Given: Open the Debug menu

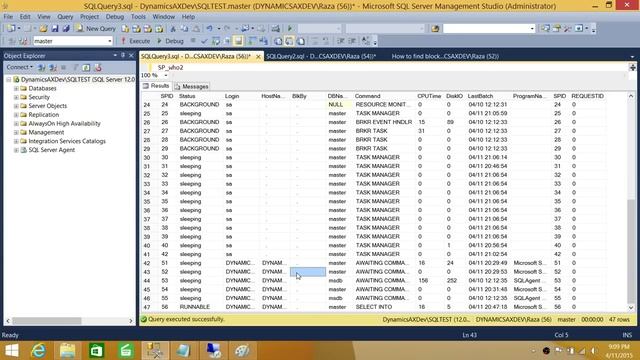Looking at the screenshot, I should coord(115,17).
